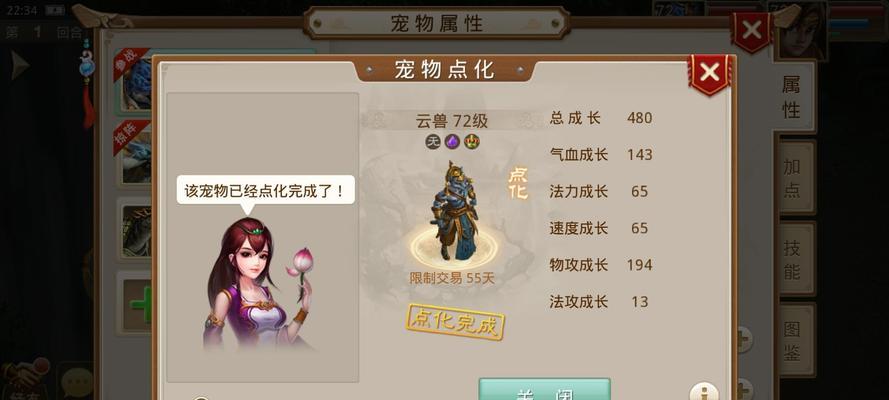Switch to the 加点 tab
Image resolution: width=889 pixels, height=400 pixels.
pyautogui.click(x=792, y=177)
